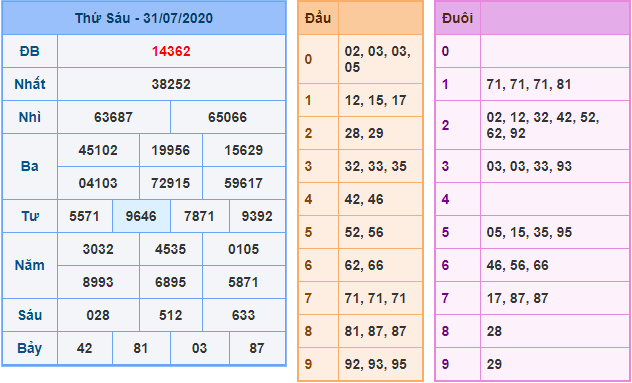632x383 pixels.
Task: Select Ba prize number 19956
Action: pyautogui.click(x=171, y=150)
